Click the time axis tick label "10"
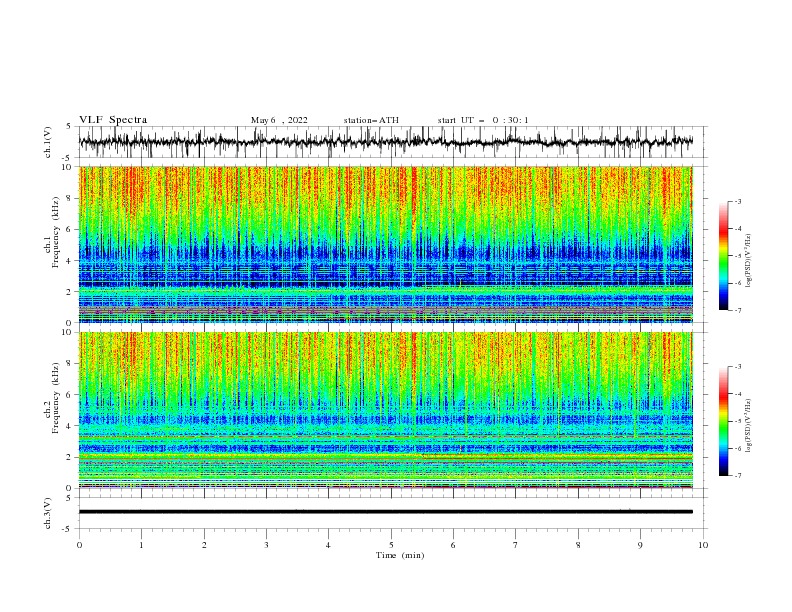The height and width of the screenshot is (612, 792). tap(703, 545)
